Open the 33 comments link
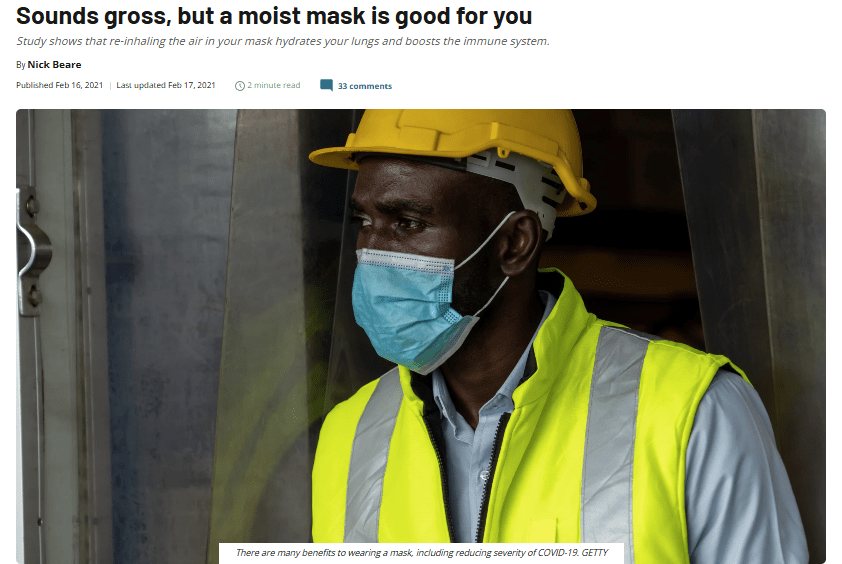Image resolution: width=842 pixels, height=564 pixels. (x=365, y=86)
